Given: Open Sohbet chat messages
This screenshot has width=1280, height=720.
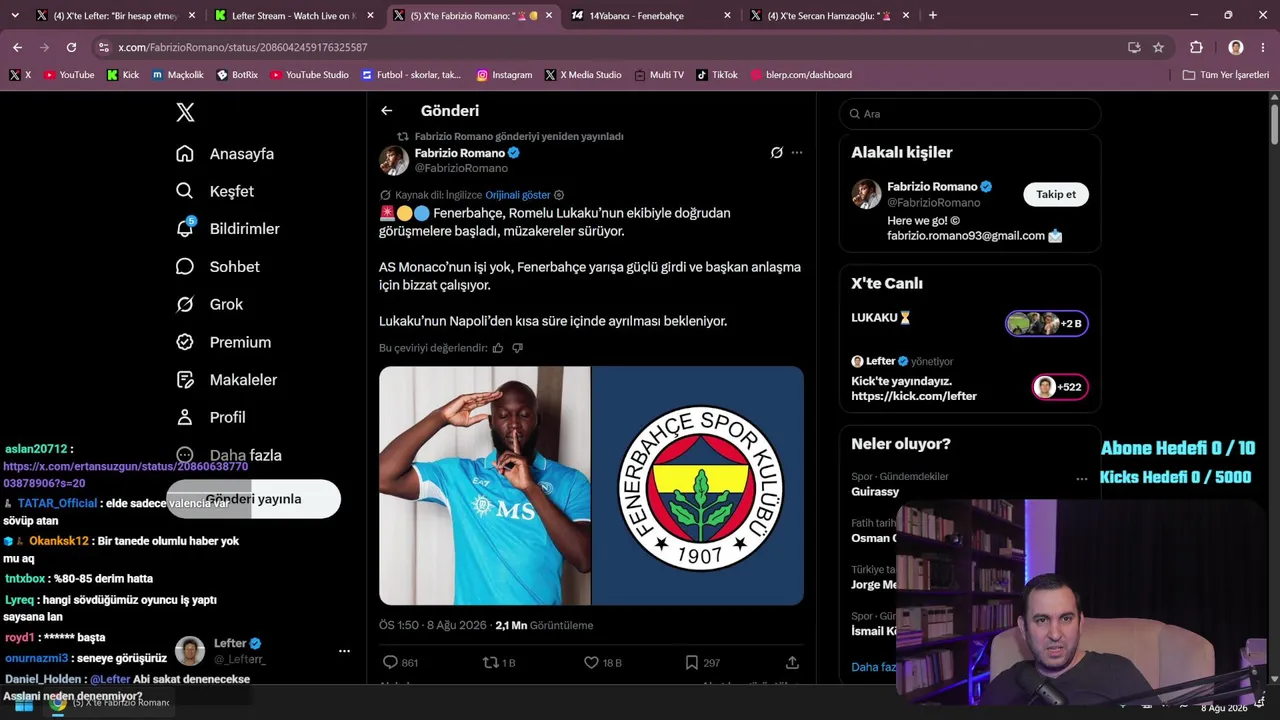Looking at the screenshot, I should click(218, 267).
